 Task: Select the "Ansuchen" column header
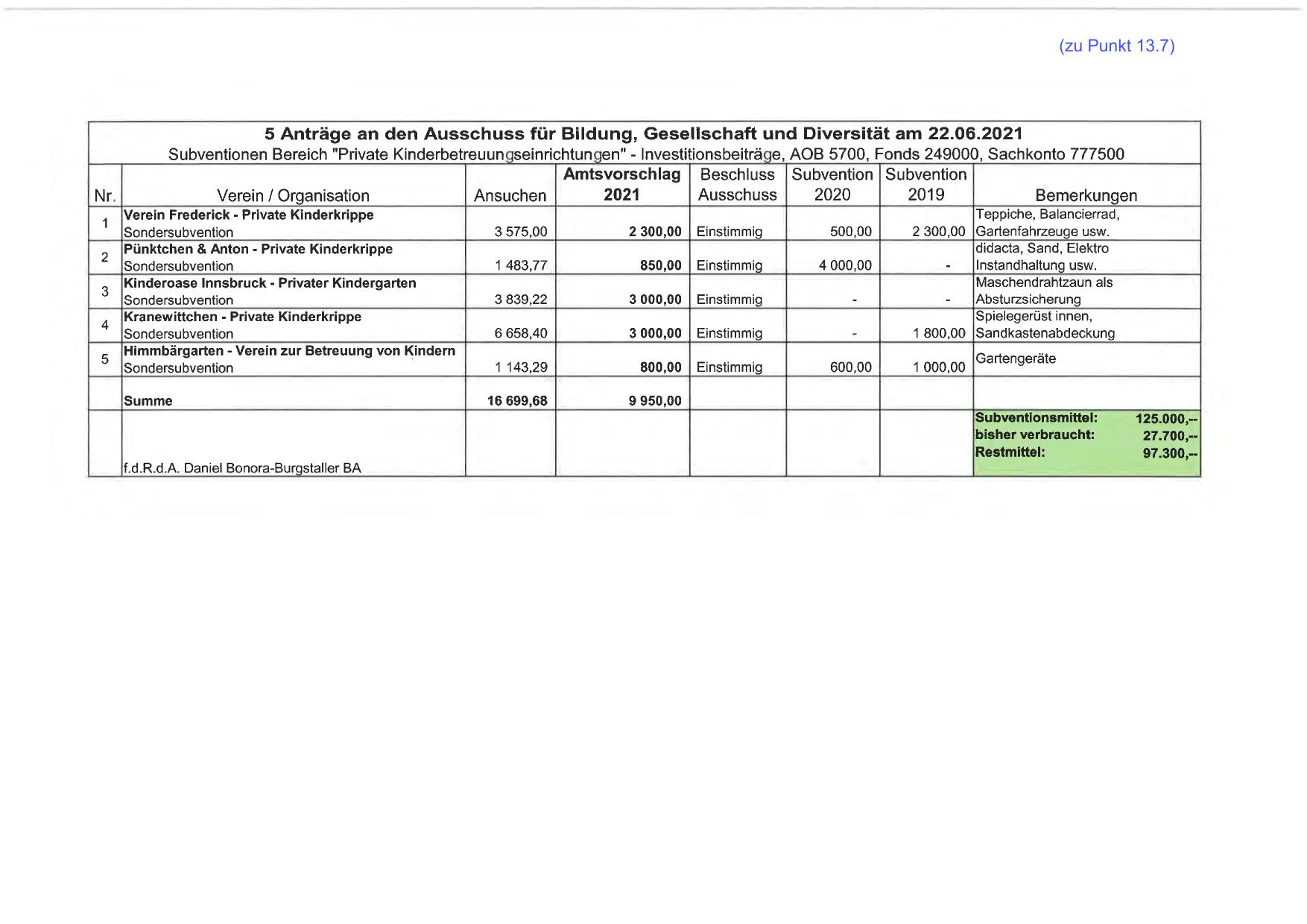pyautogui.click(x=510, y=195)
